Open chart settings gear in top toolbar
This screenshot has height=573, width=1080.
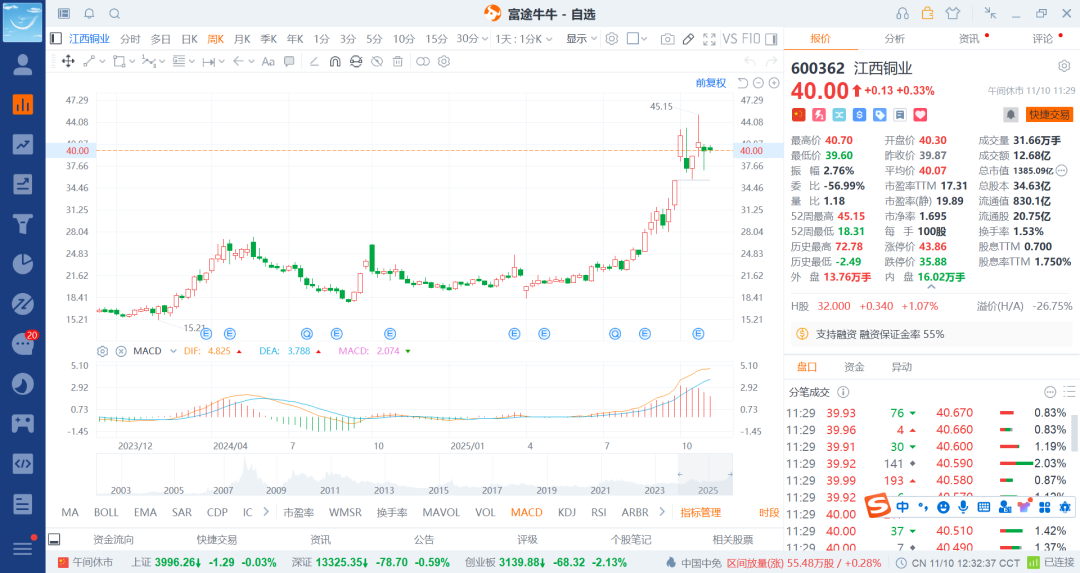point(612,39)
